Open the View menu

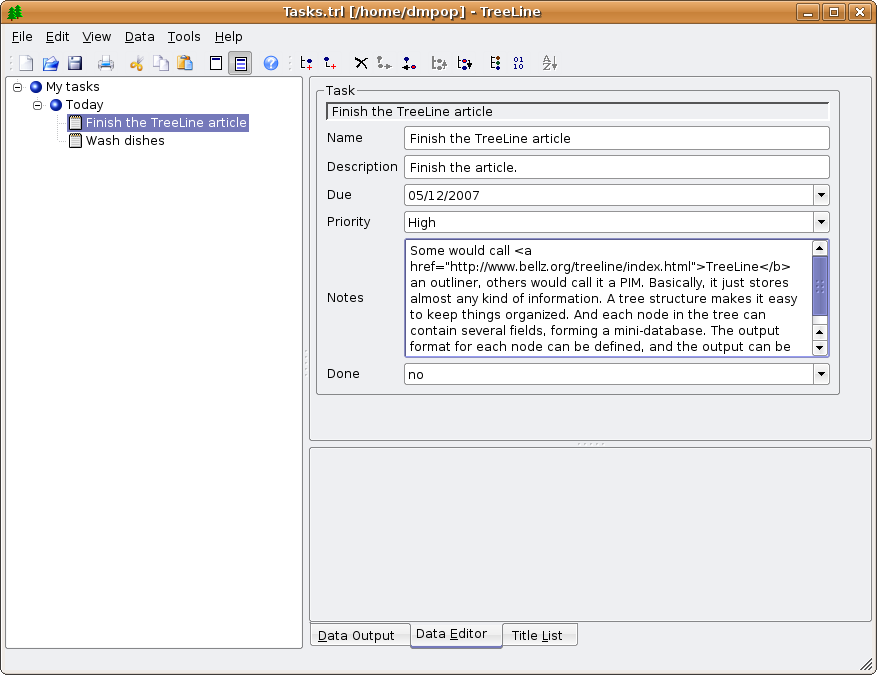96,37
